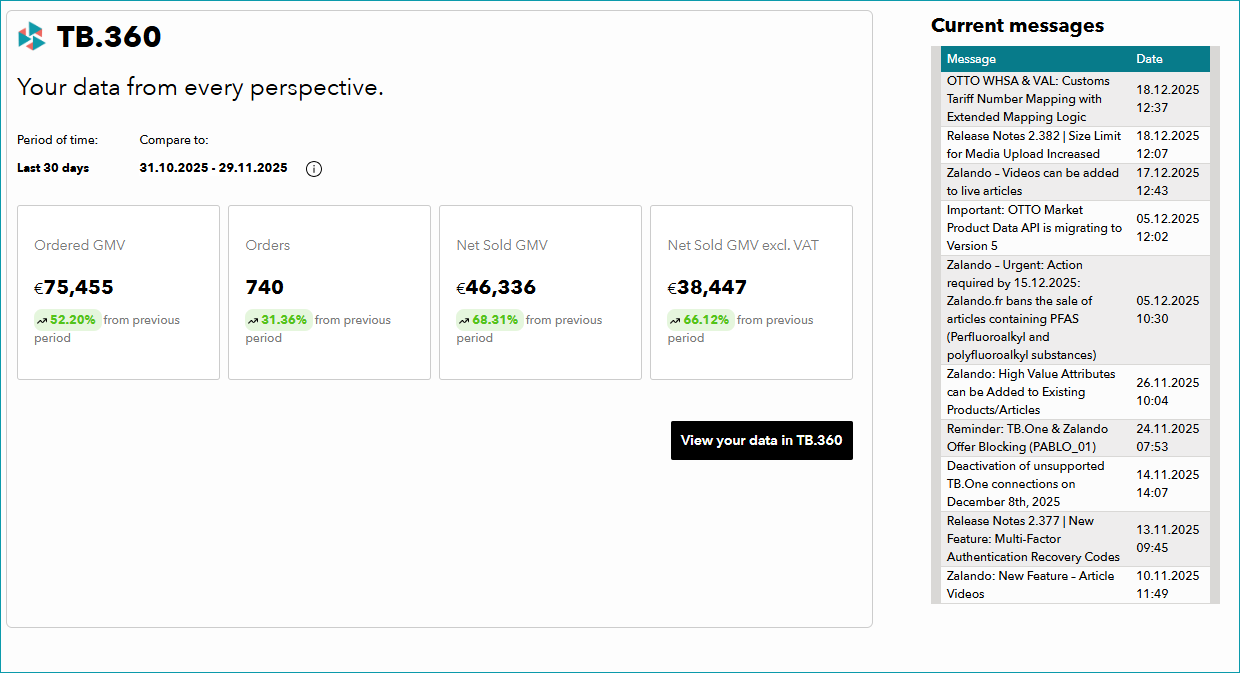Open the Orders card value 740

[x=265, y=288]
